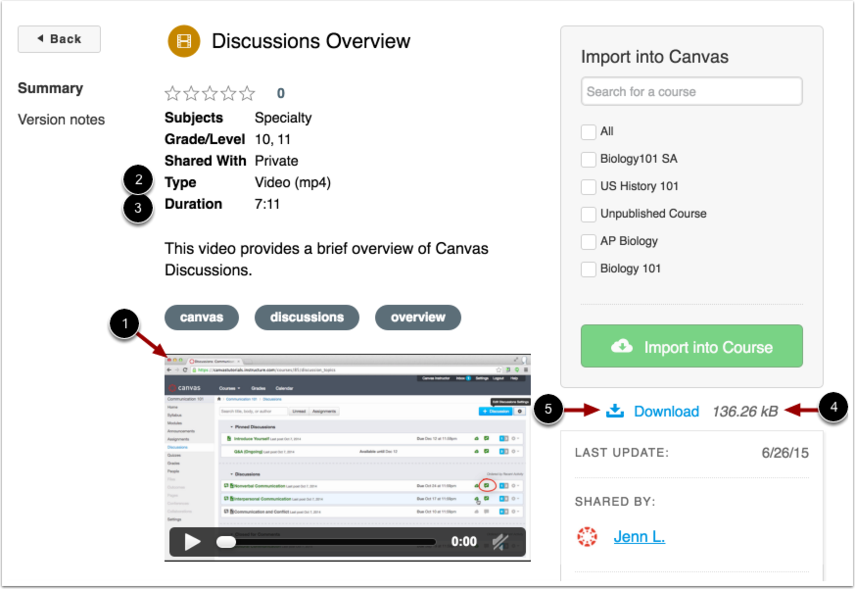Click the Import into Canvas heading
The image size is (855, 589).
click(x=654, y=57)
